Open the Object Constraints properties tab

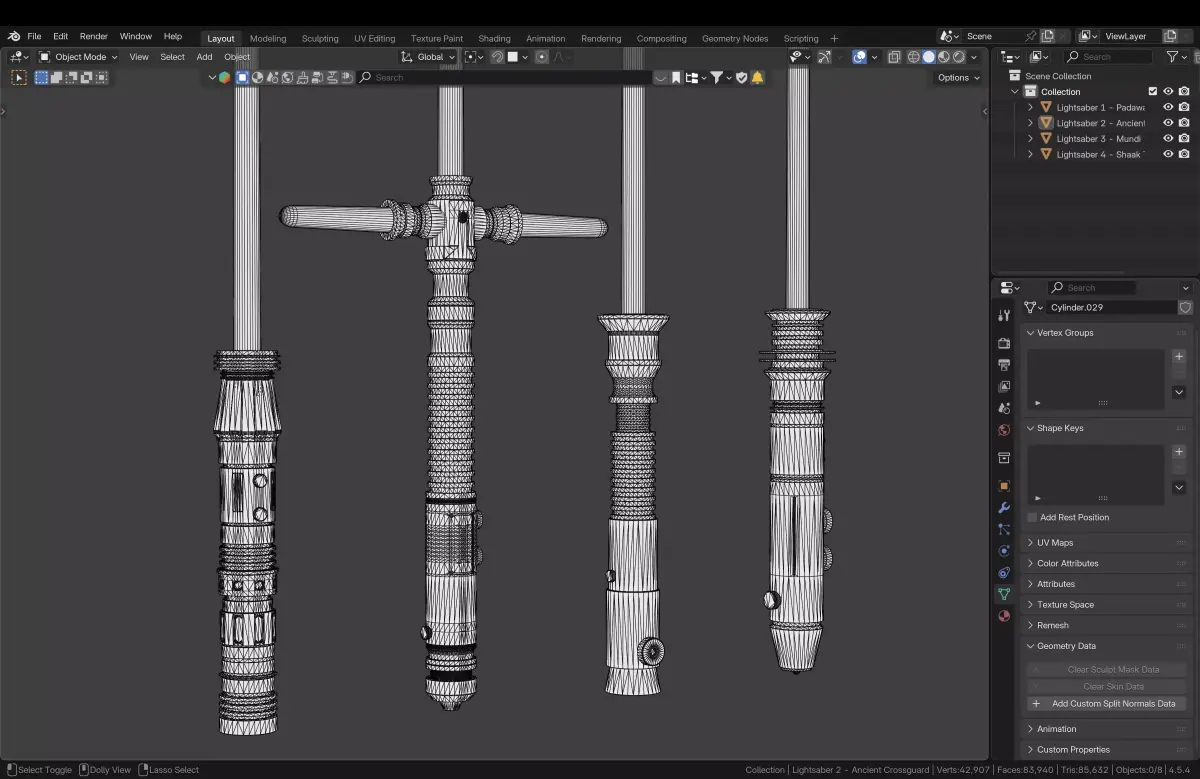(1004, 573)
